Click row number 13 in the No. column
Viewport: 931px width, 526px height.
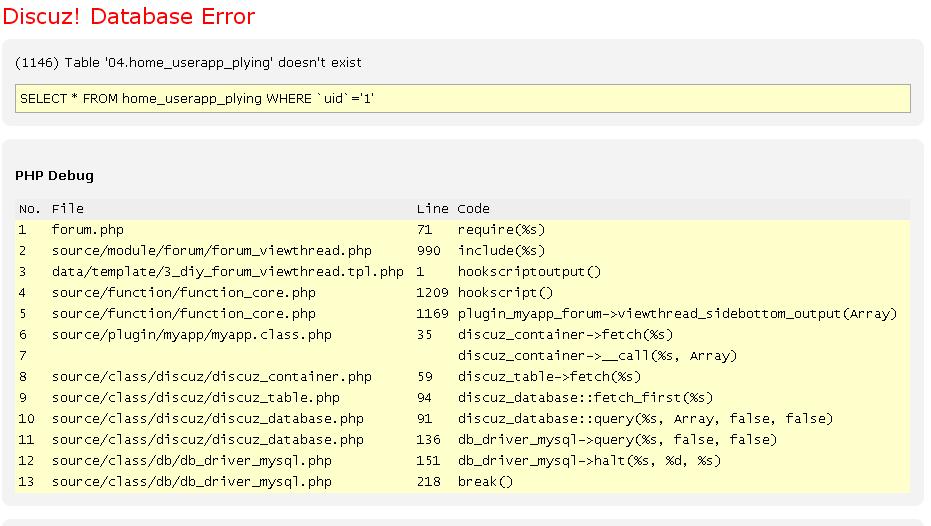pos(26,481)
